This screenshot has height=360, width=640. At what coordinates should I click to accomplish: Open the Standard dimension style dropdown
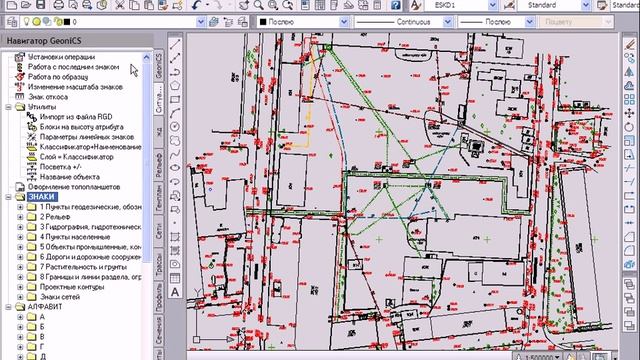(x=586, y=5)
